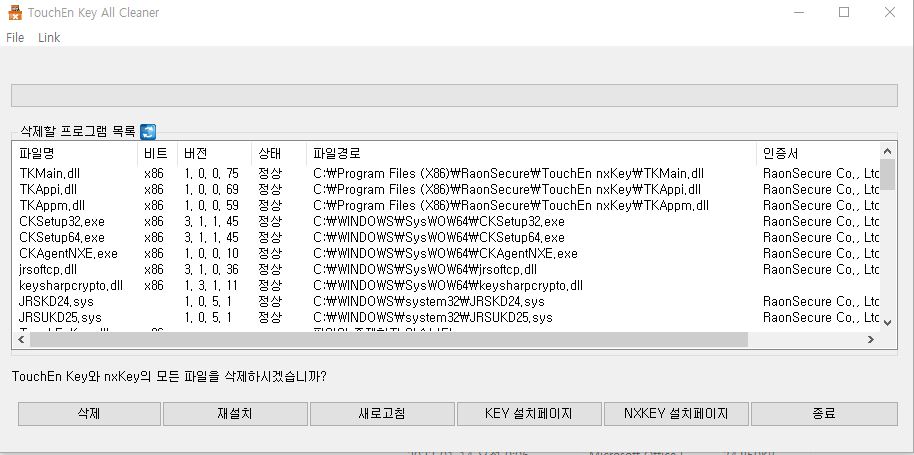Image resolution: width=914 pixels, height=455 pixels.
Task: Sort by the 인증서 column header
Action: (818, 154)
